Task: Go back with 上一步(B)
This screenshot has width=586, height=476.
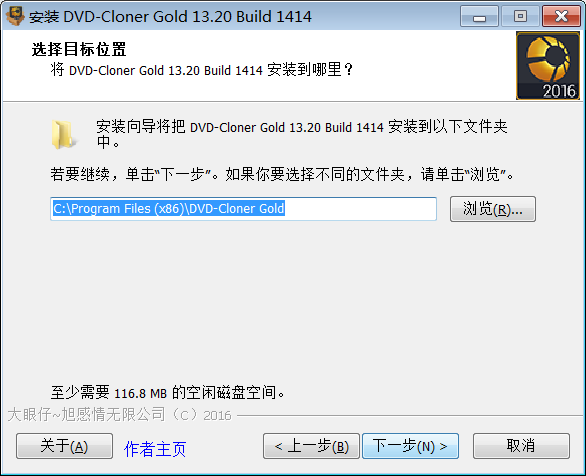Action: click(x=311, y=446)
